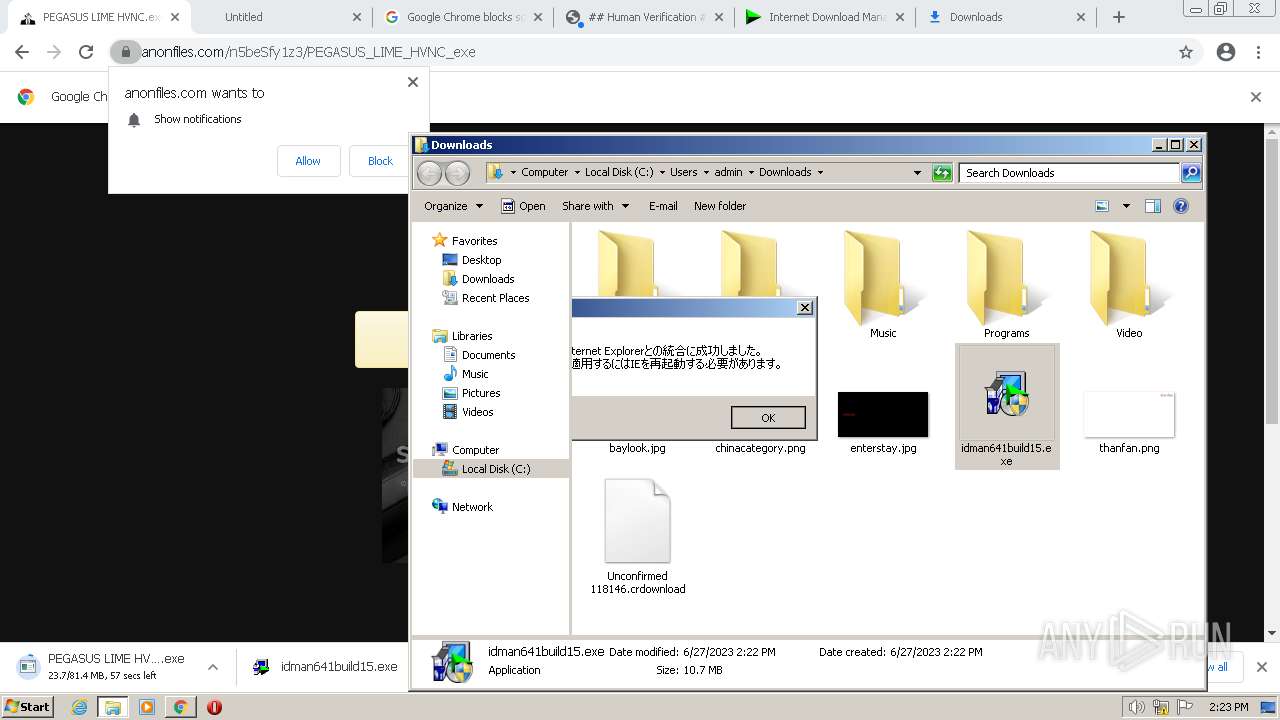1280x720 pixels.
Task: Select Pictures library
Action: (x=481, y=393)
